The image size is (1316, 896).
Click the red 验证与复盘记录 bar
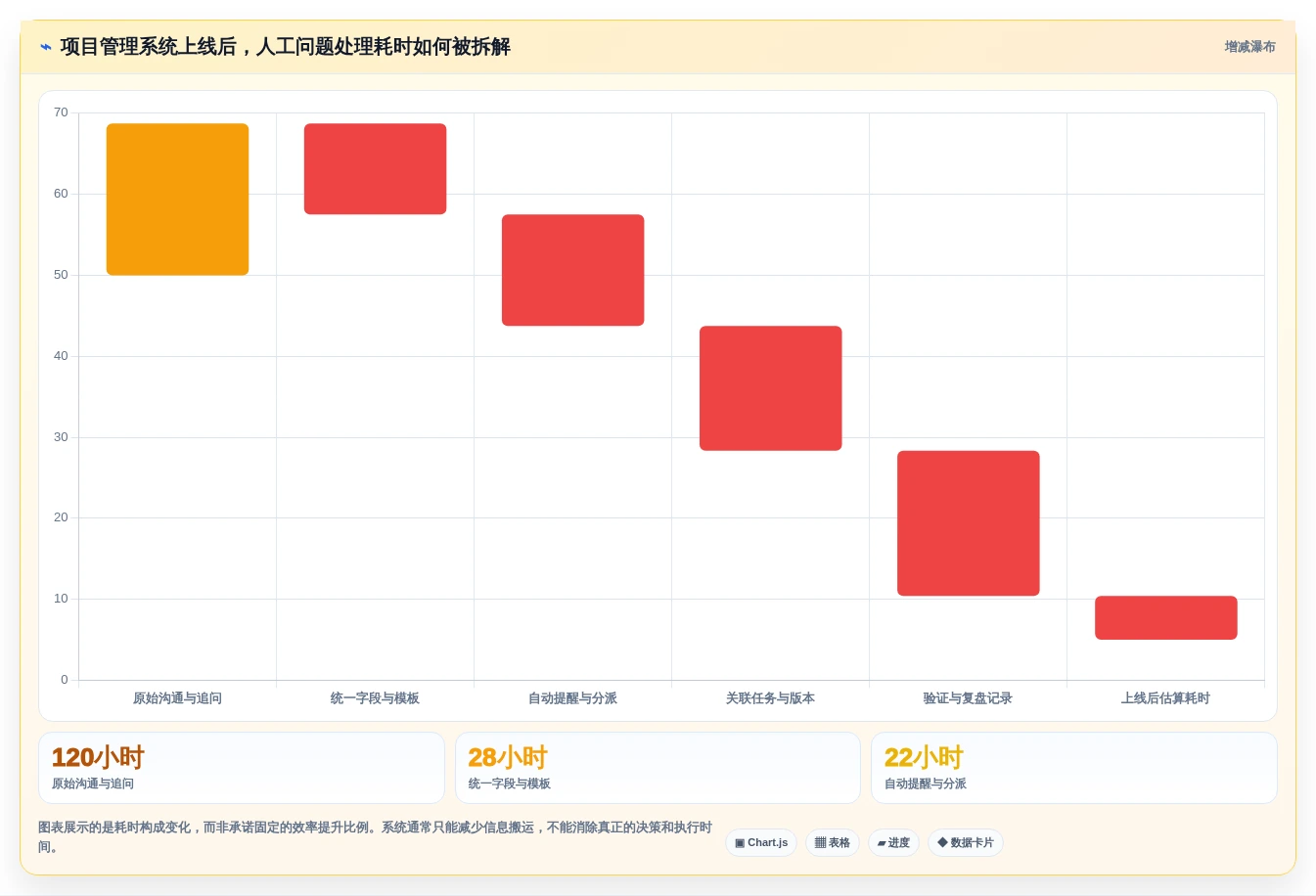[968, 523]
